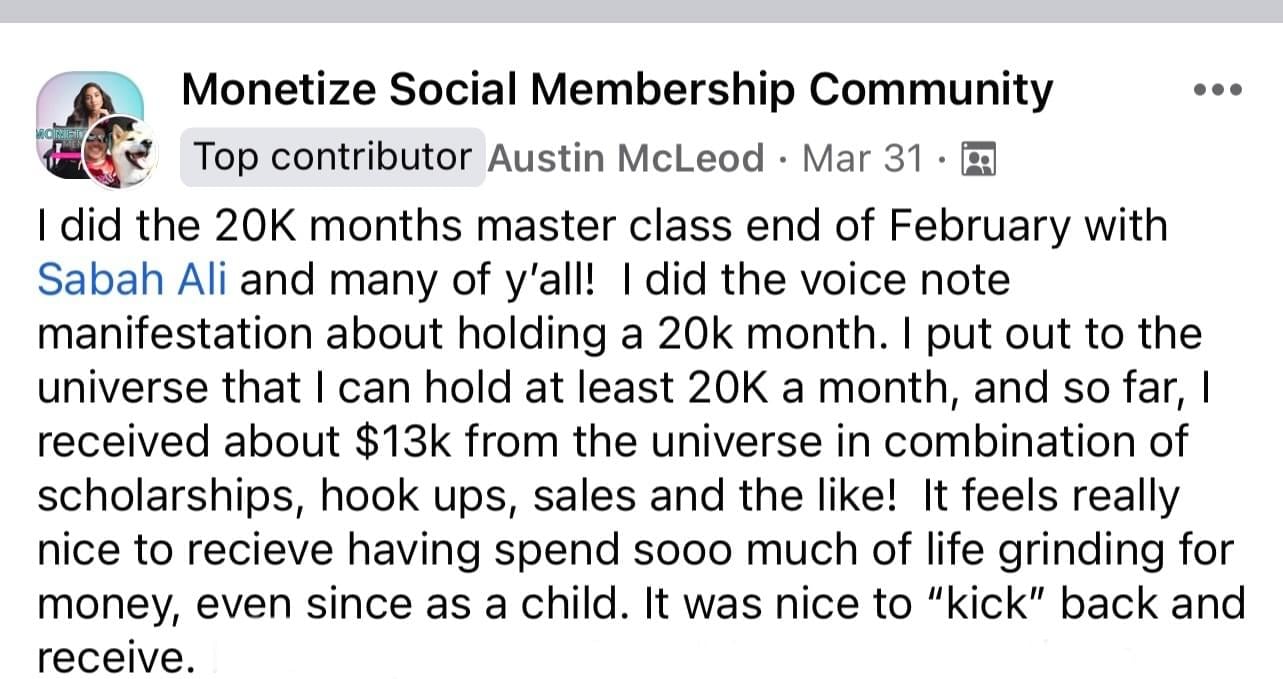
Task: Click the Mar 31 post timestamp
Action: (863, 158)
